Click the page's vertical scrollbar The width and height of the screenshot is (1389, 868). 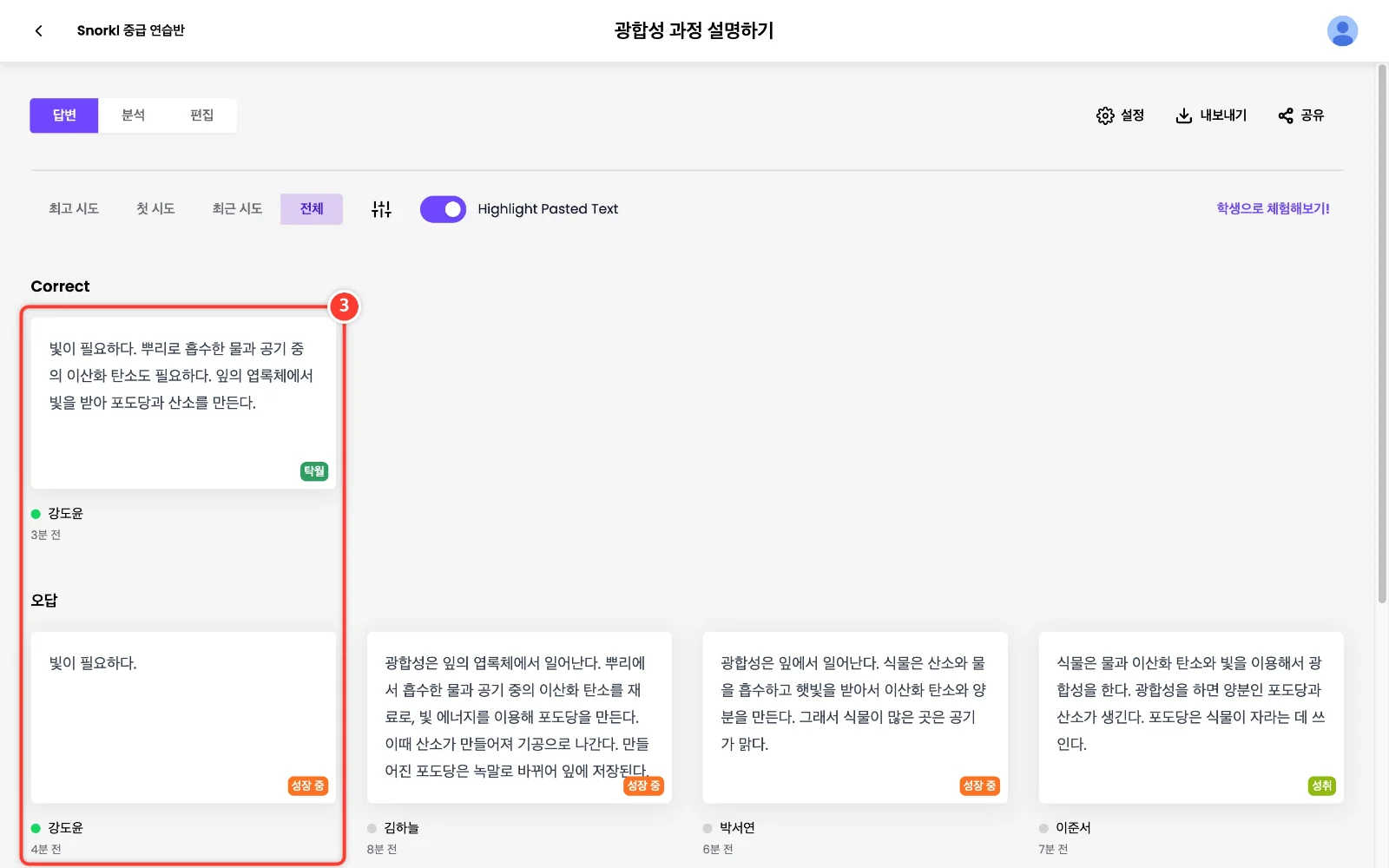[1382, 334]
